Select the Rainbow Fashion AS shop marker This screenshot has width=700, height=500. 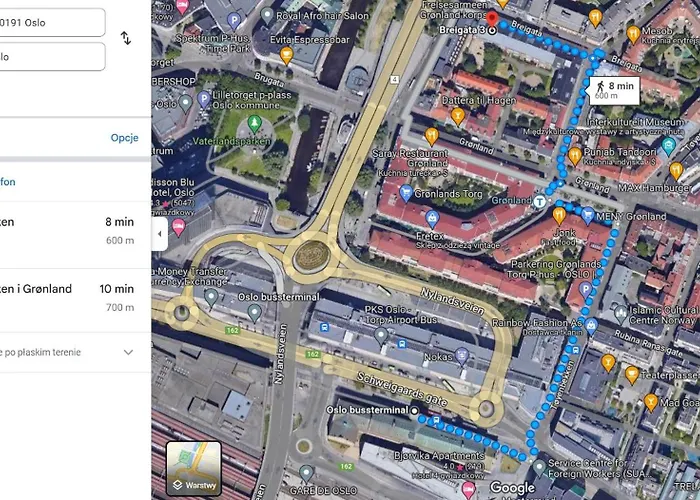591,325
